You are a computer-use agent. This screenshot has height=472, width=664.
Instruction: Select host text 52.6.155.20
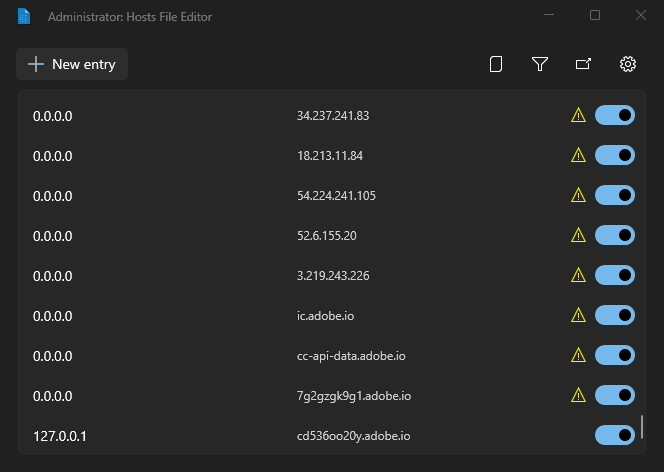[x=326, y=236]
